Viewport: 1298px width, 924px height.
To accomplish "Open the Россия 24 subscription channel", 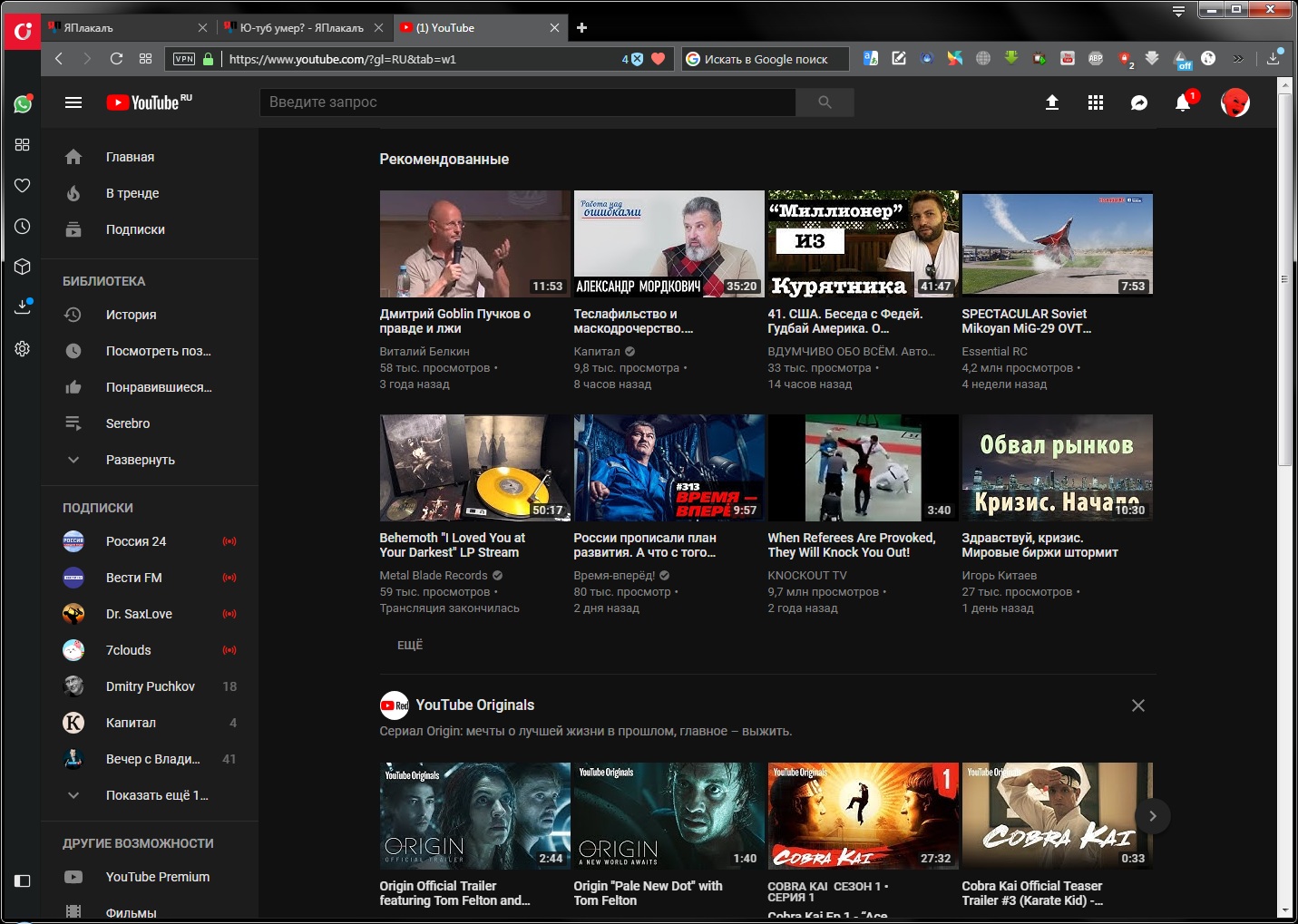I will [136, 541].
